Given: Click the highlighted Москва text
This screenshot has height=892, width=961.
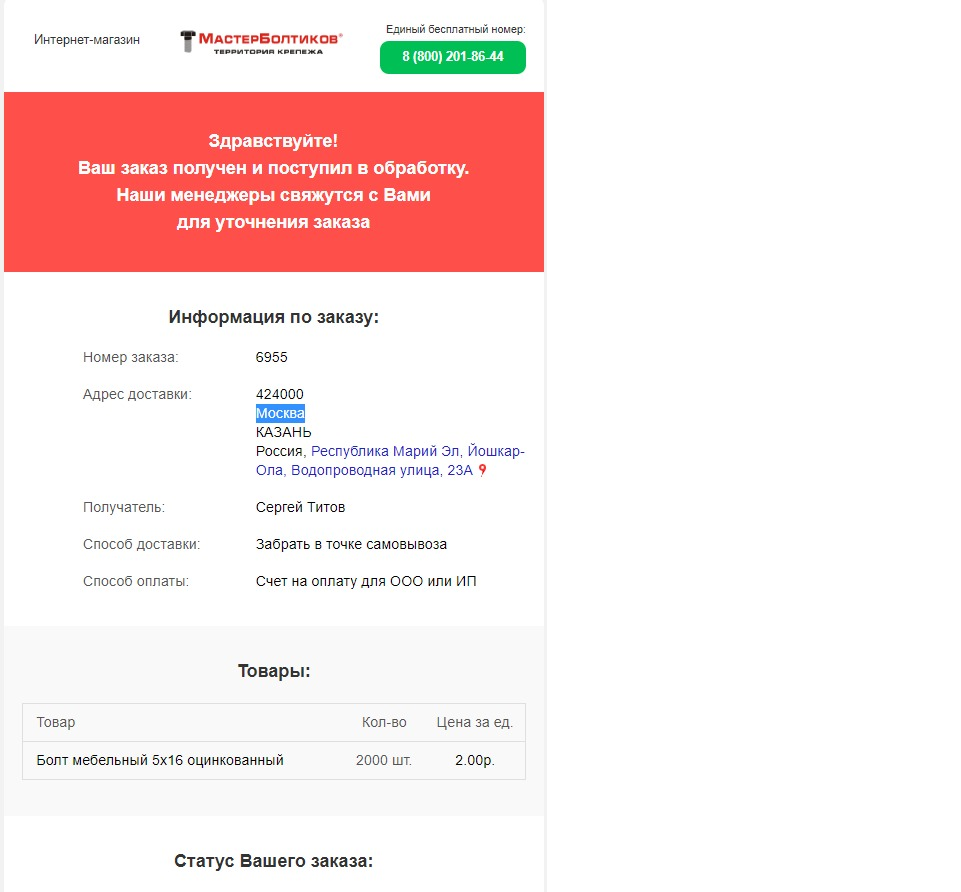Looking at the screenshot, I should tap(280, 413).
